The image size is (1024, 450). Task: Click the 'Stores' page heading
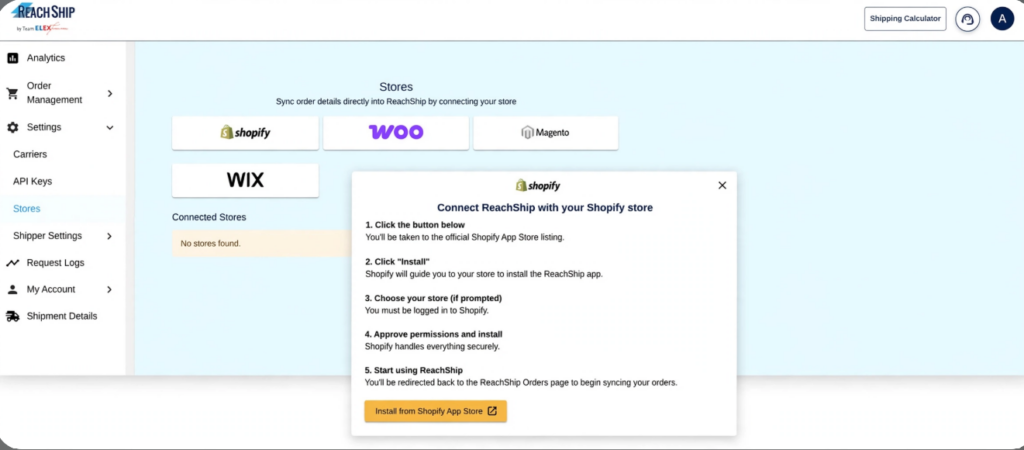(x=396, y=87)
